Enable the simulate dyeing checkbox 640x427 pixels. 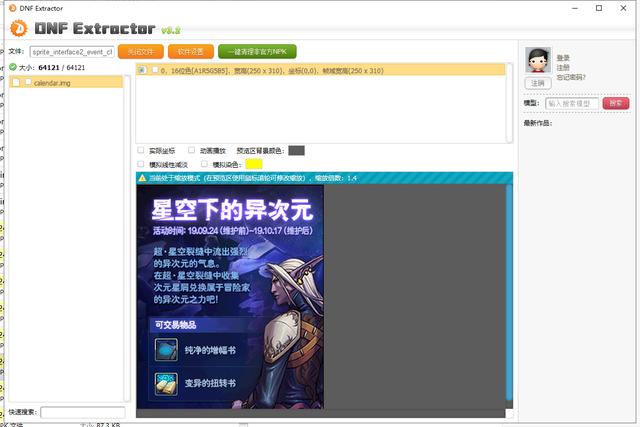(204, 164)
